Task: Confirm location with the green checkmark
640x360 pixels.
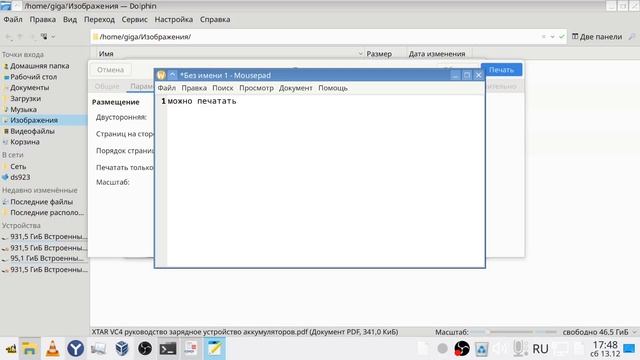Action: (x=562, y=37)
